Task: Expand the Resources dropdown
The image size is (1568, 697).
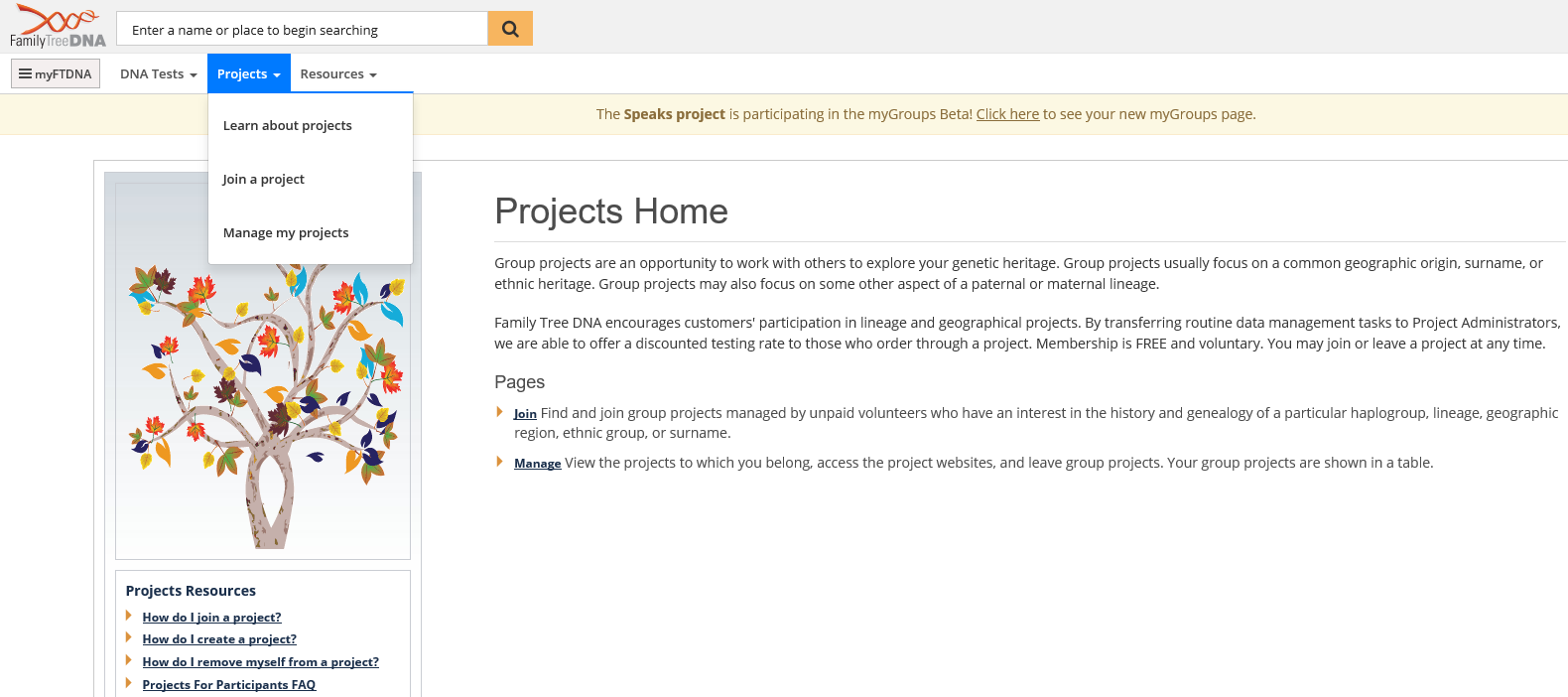Action: (338, 74)
